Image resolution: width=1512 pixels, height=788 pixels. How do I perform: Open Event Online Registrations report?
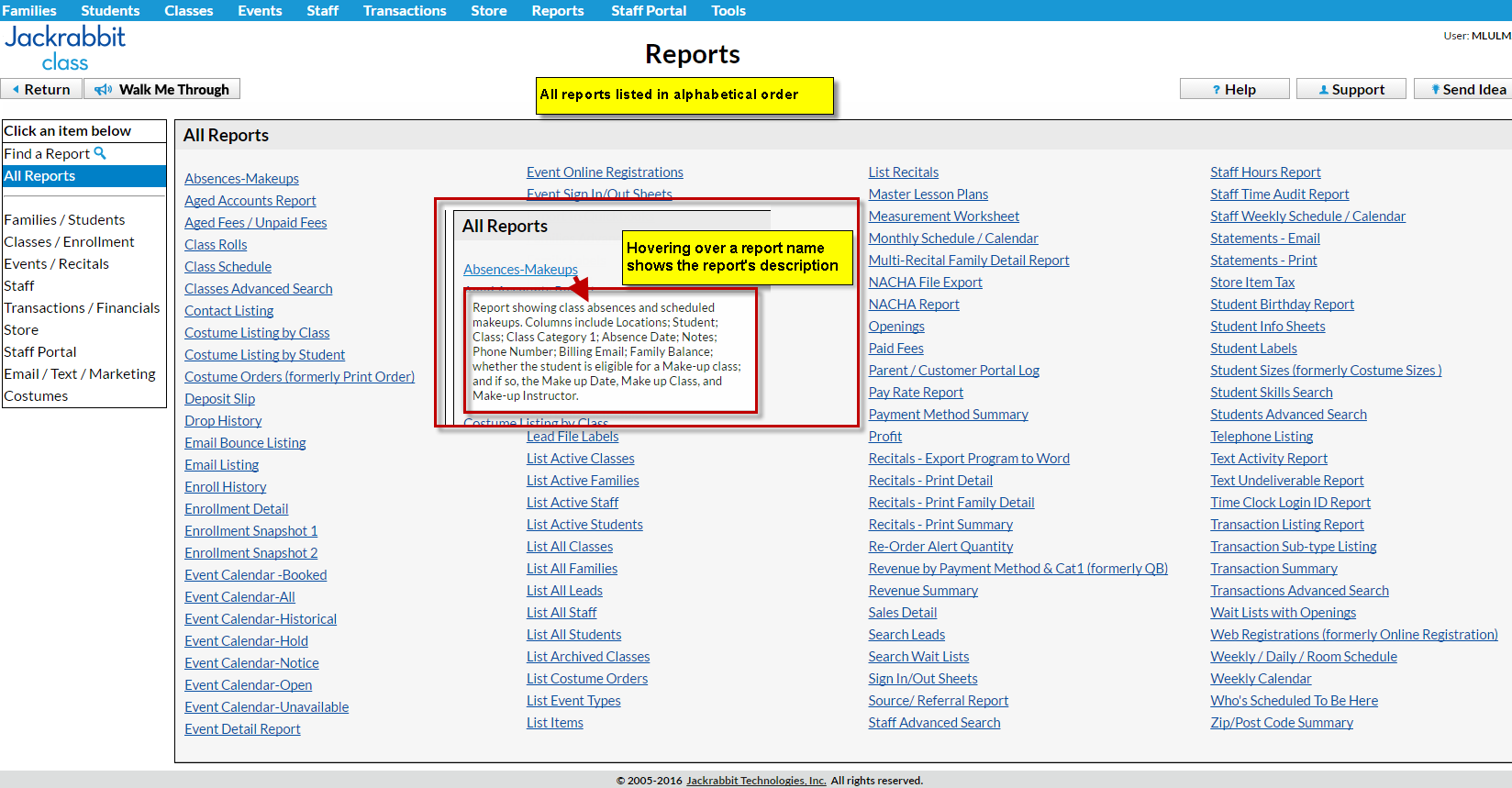(x=605, y=172)
